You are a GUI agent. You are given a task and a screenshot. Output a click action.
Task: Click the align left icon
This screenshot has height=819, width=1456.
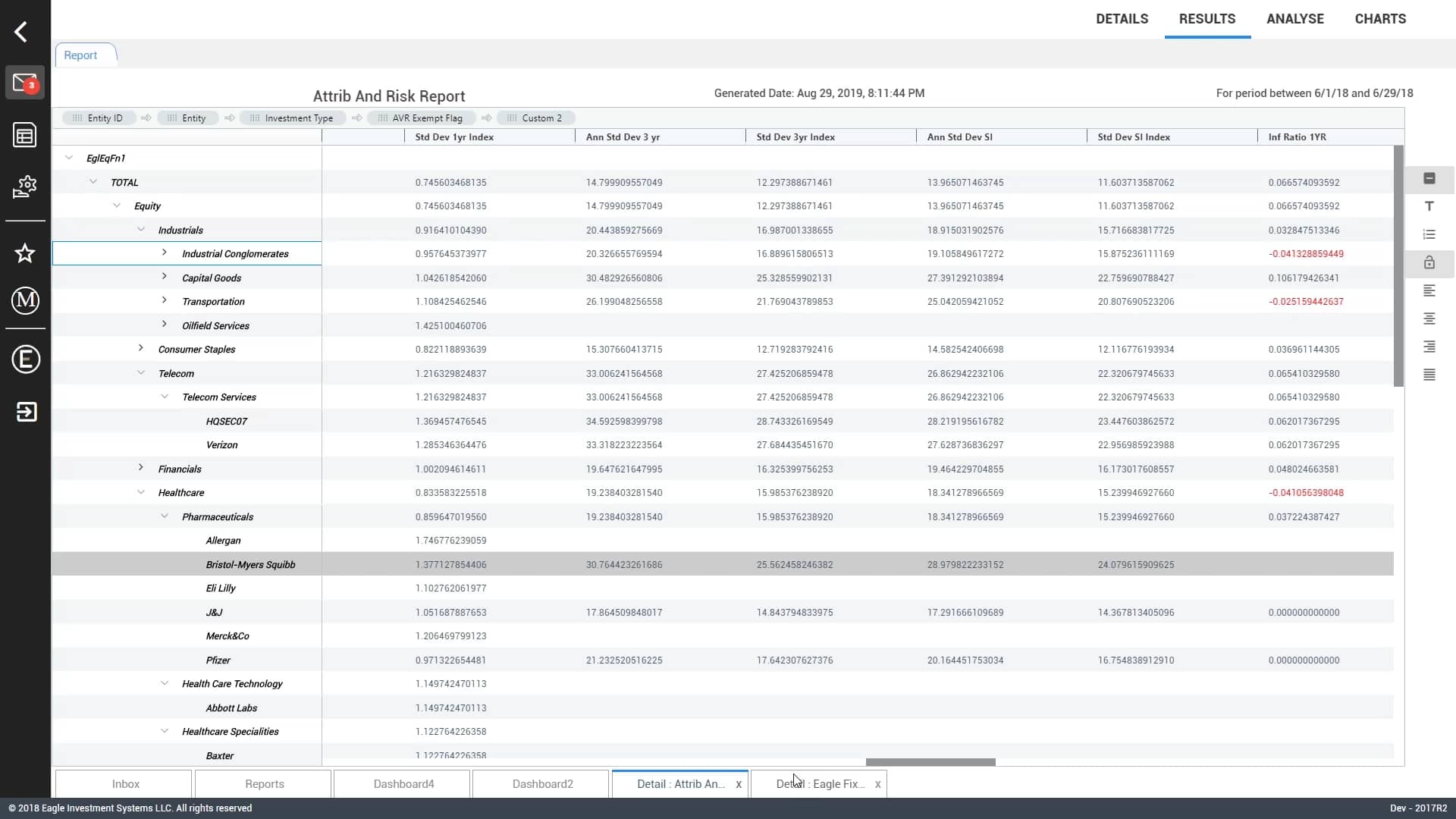tap(1429, 290)
